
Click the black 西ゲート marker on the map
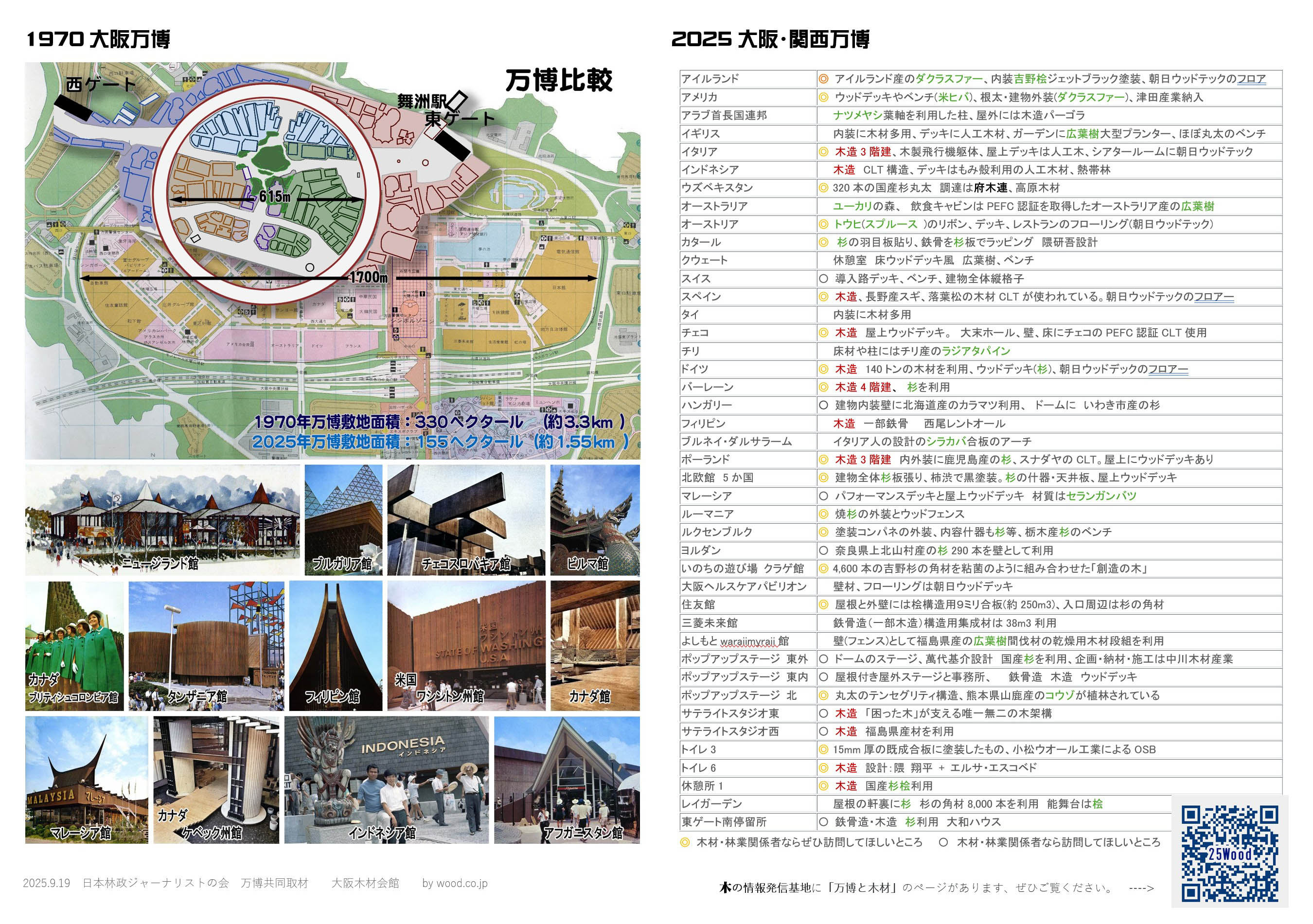[72, 108]
